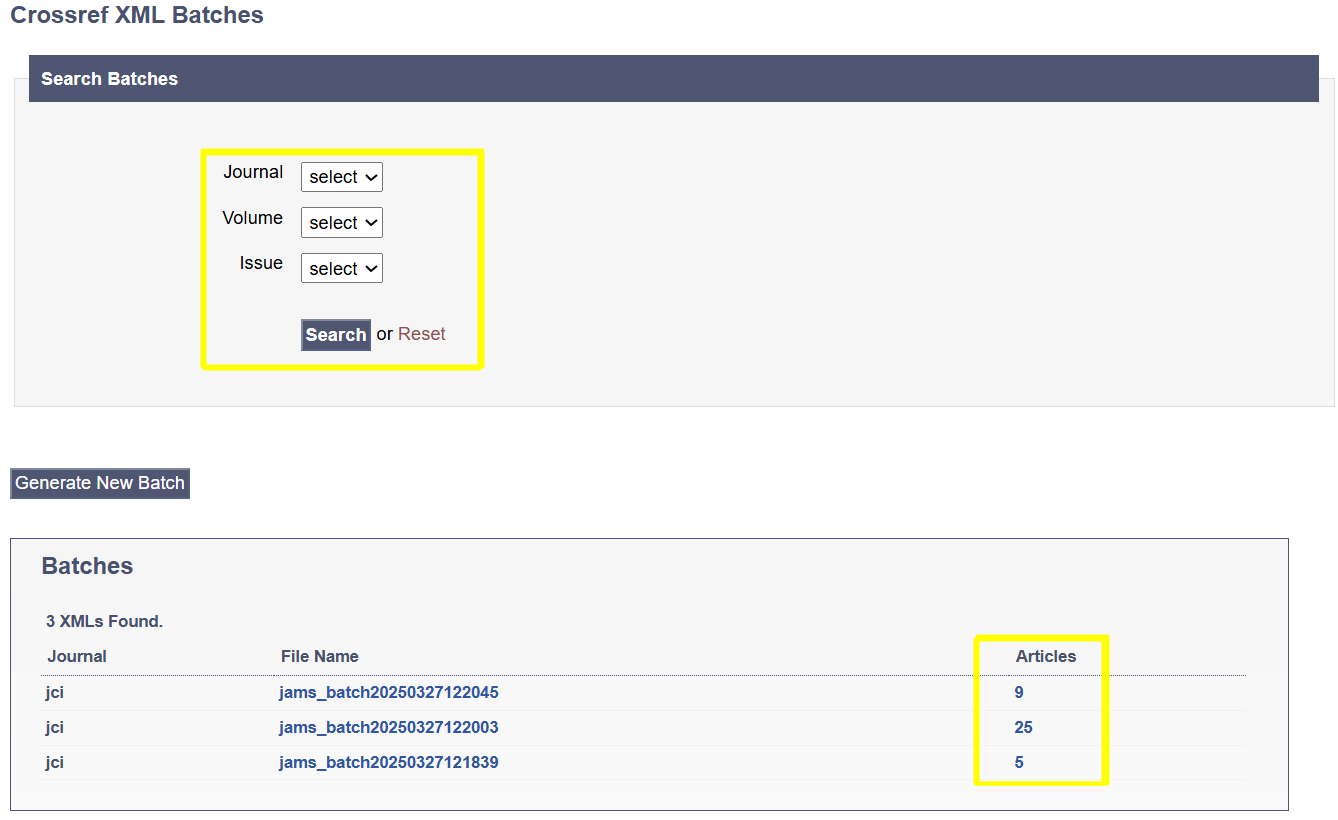Screen dimensions: 1338x820
Task: Select jci in the jams_batch20250327122045 row
Action: [55, 692]
